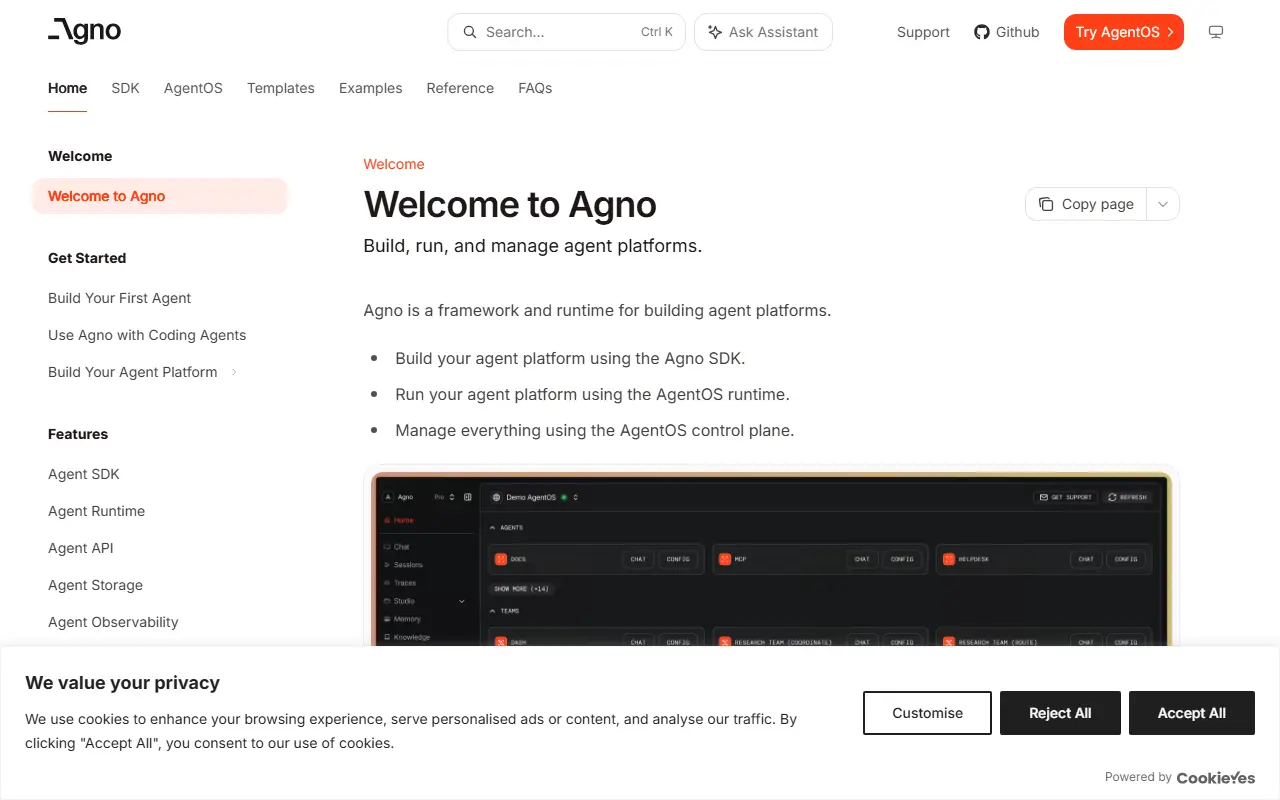
Task: Click the search magnifier icon
Action: [470, 32]
